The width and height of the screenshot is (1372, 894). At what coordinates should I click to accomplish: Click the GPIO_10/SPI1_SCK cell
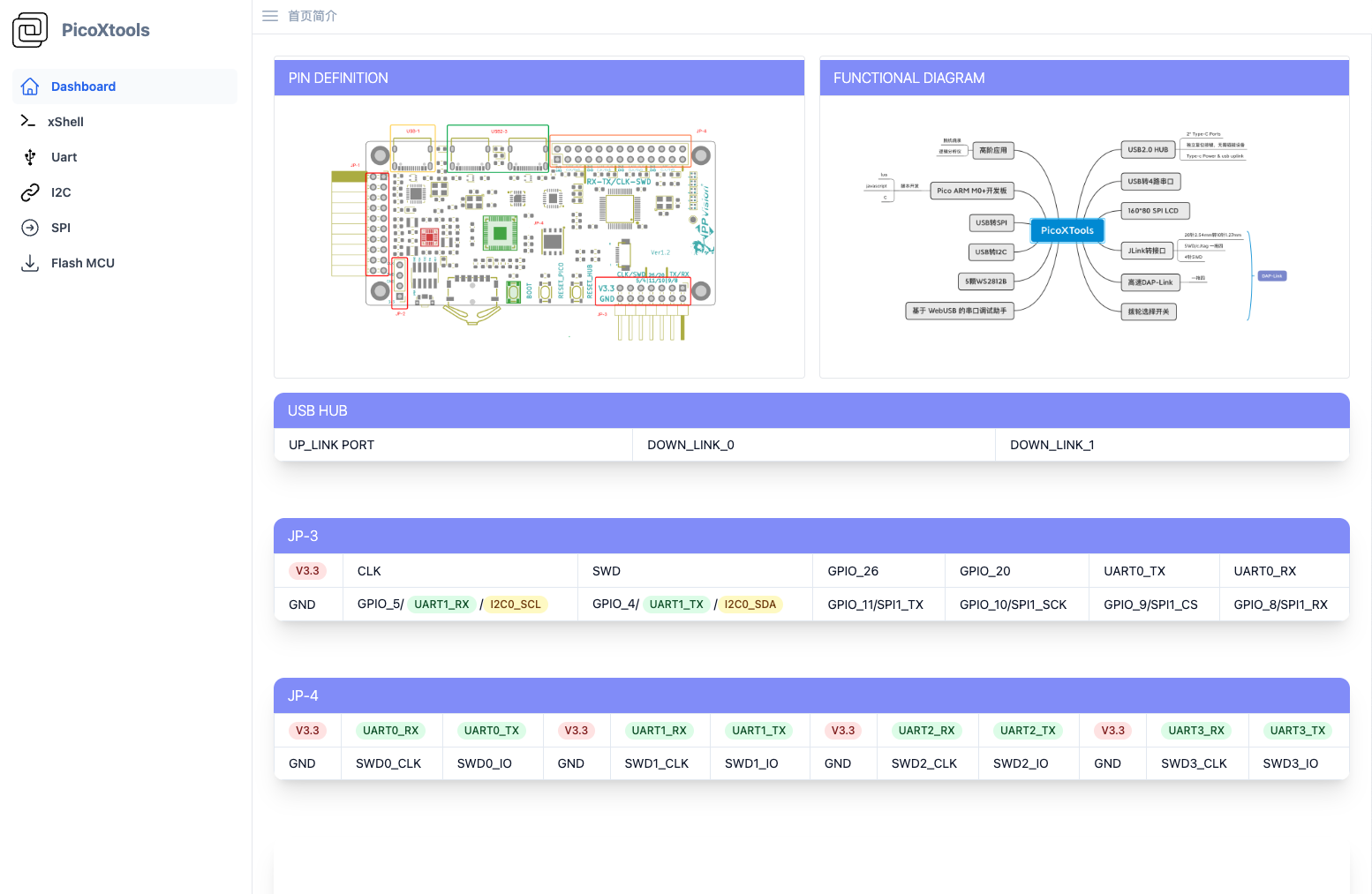(1017, 605)
